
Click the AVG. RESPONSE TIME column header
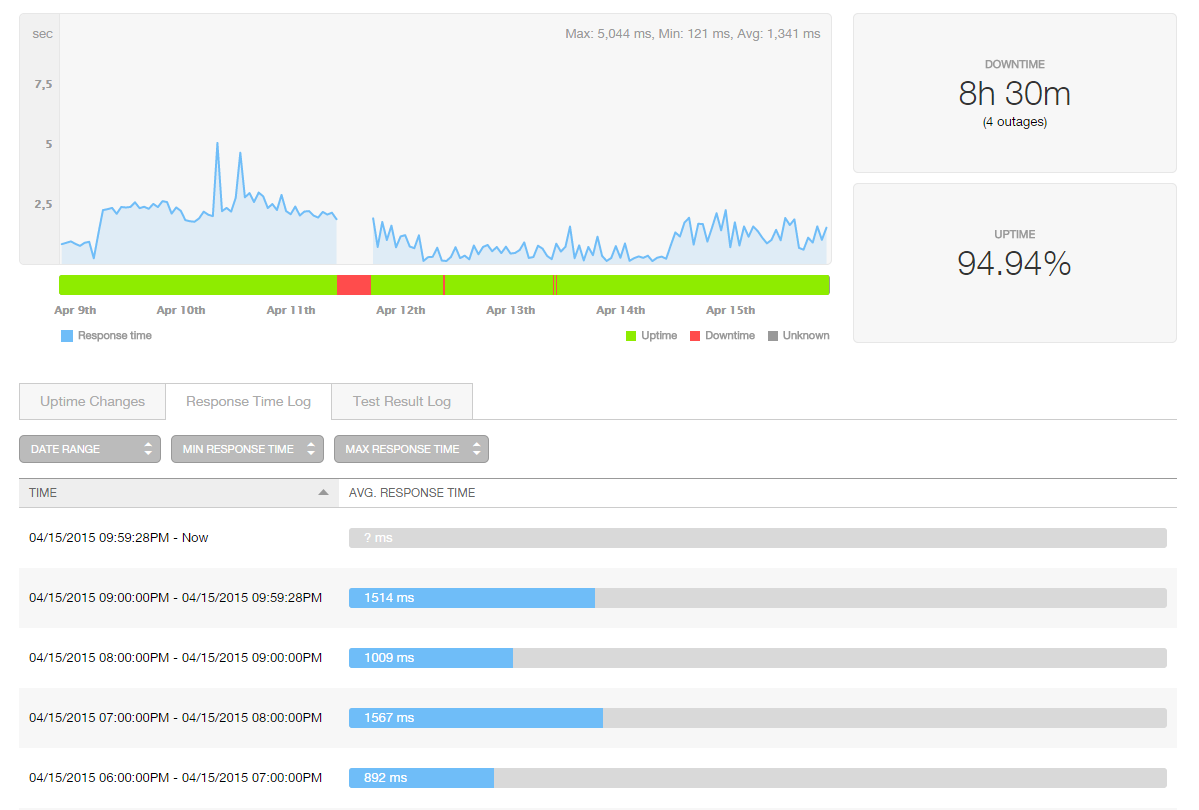(411, 493)
